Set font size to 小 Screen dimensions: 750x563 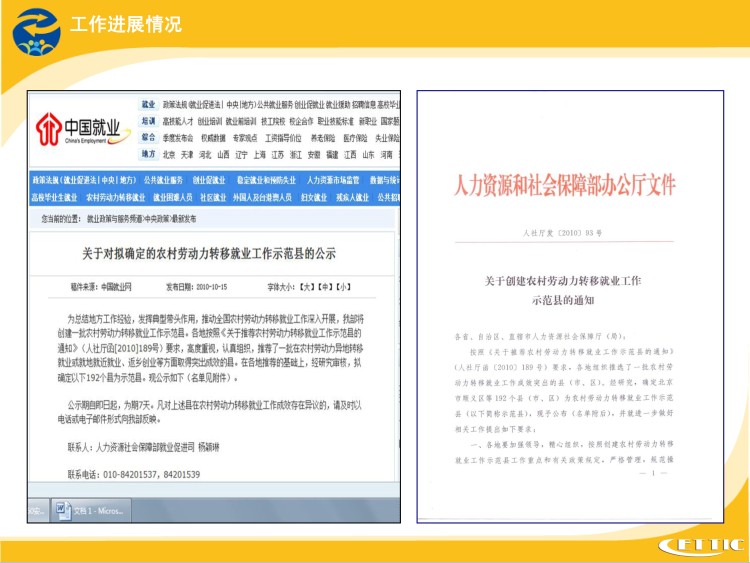[x=343, y=286]
